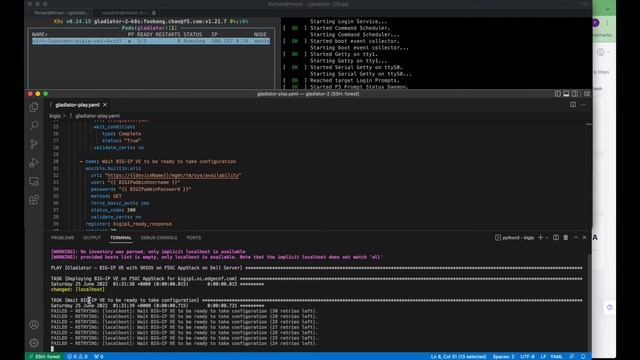640x360 pixels.
Task: Click the STATUS column header in k9s
Action: pyautogui.click(x=193, y=35)
